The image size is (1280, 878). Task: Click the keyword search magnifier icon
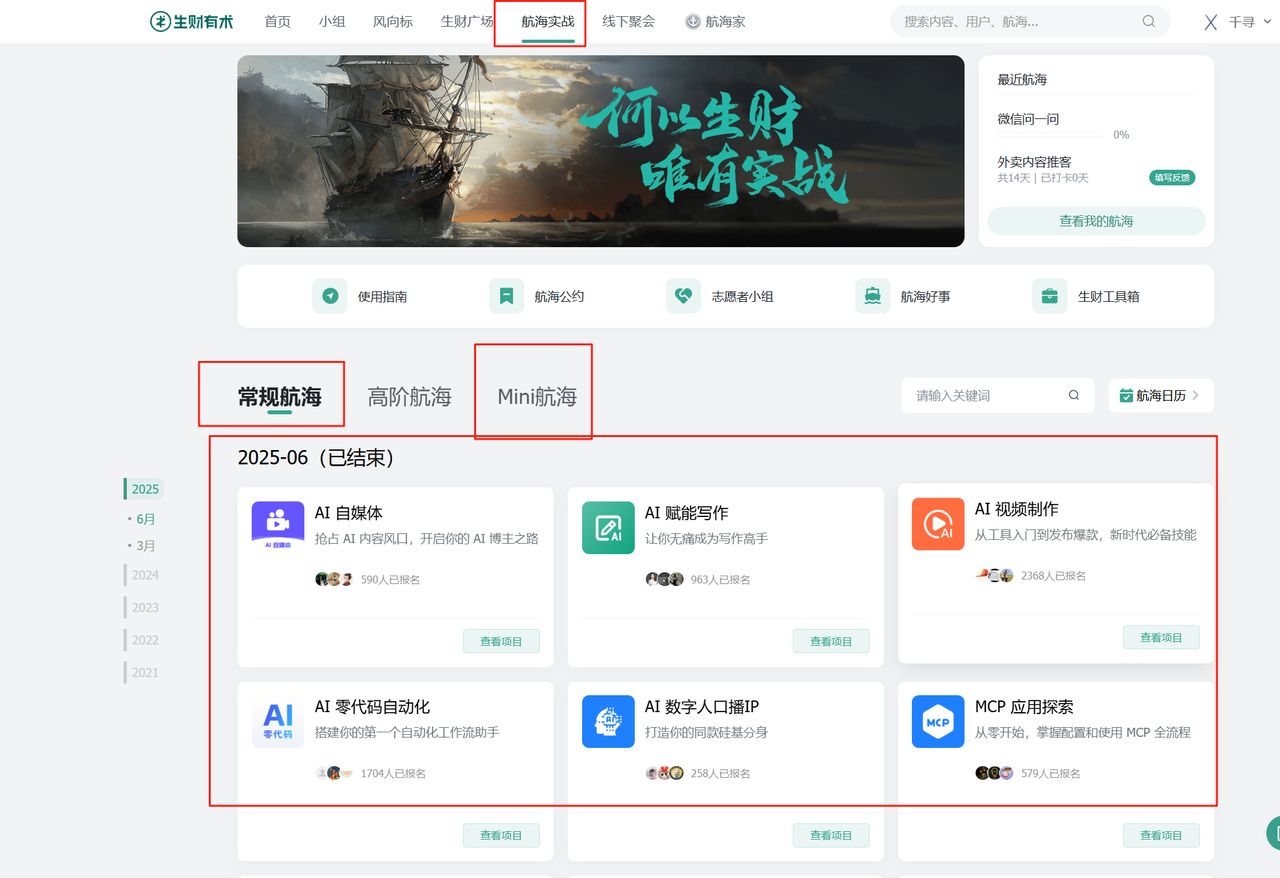pyautogui.click(x=1074, y=395)
